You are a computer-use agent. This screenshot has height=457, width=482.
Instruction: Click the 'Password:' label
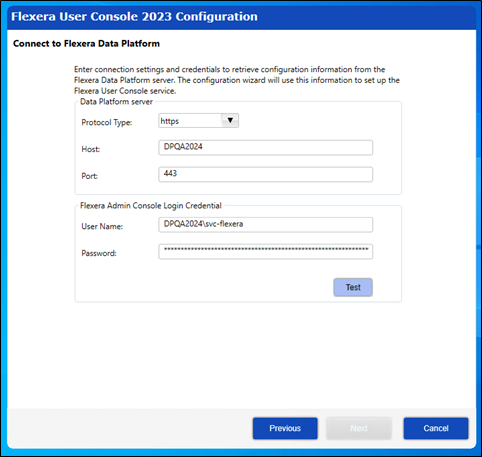point(99,253)
